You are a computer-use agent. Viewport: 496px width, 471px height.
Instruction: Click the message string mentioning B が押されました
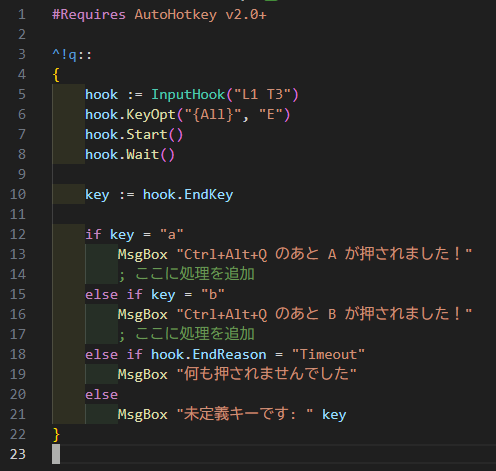pyautogui.click(x=324, y=314)
